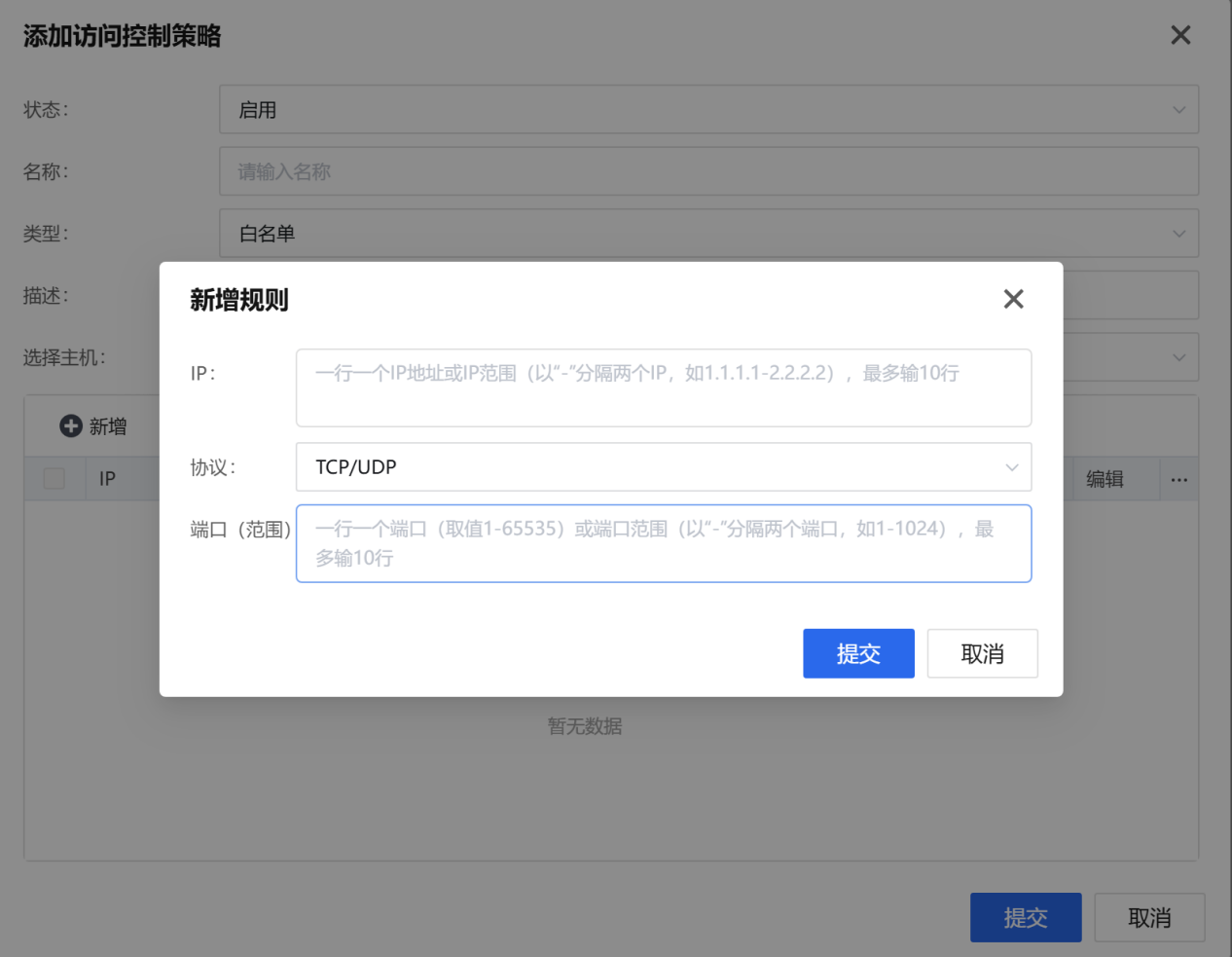Open the 状态 dropdown showing 启用
Viewport: 1232px width, 957px height.
click(707, 110)
